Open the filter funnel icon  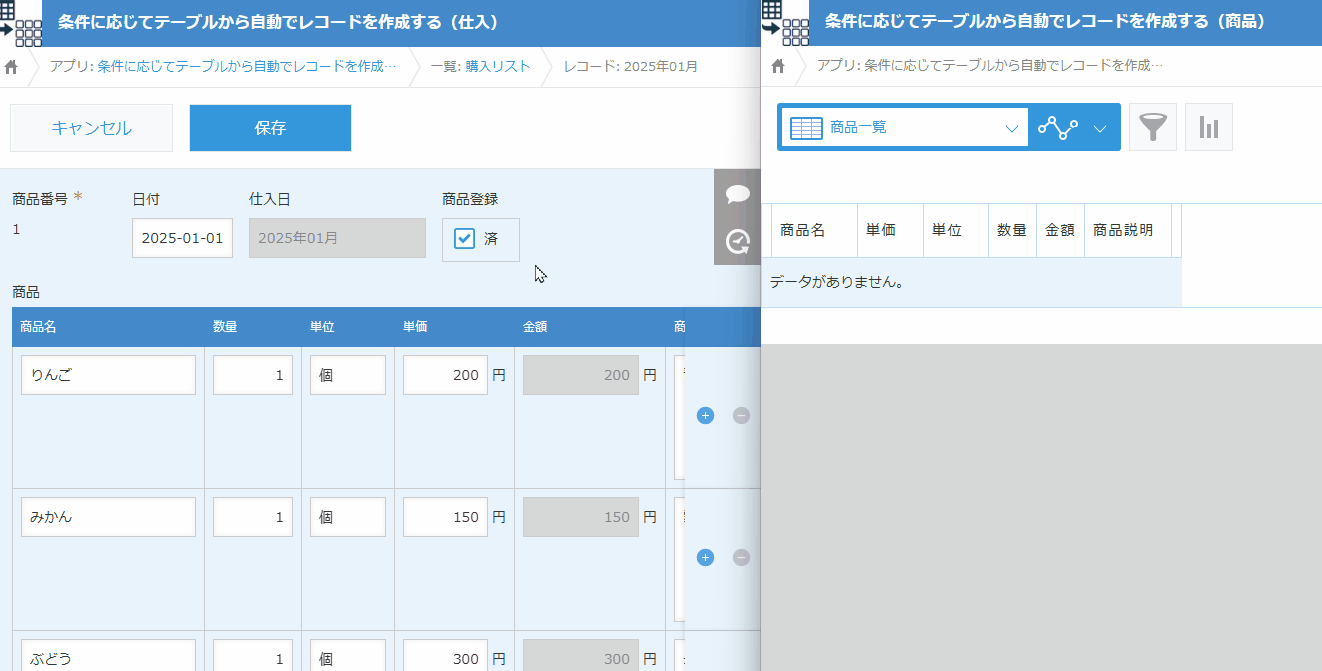[x=1153, y=127]
